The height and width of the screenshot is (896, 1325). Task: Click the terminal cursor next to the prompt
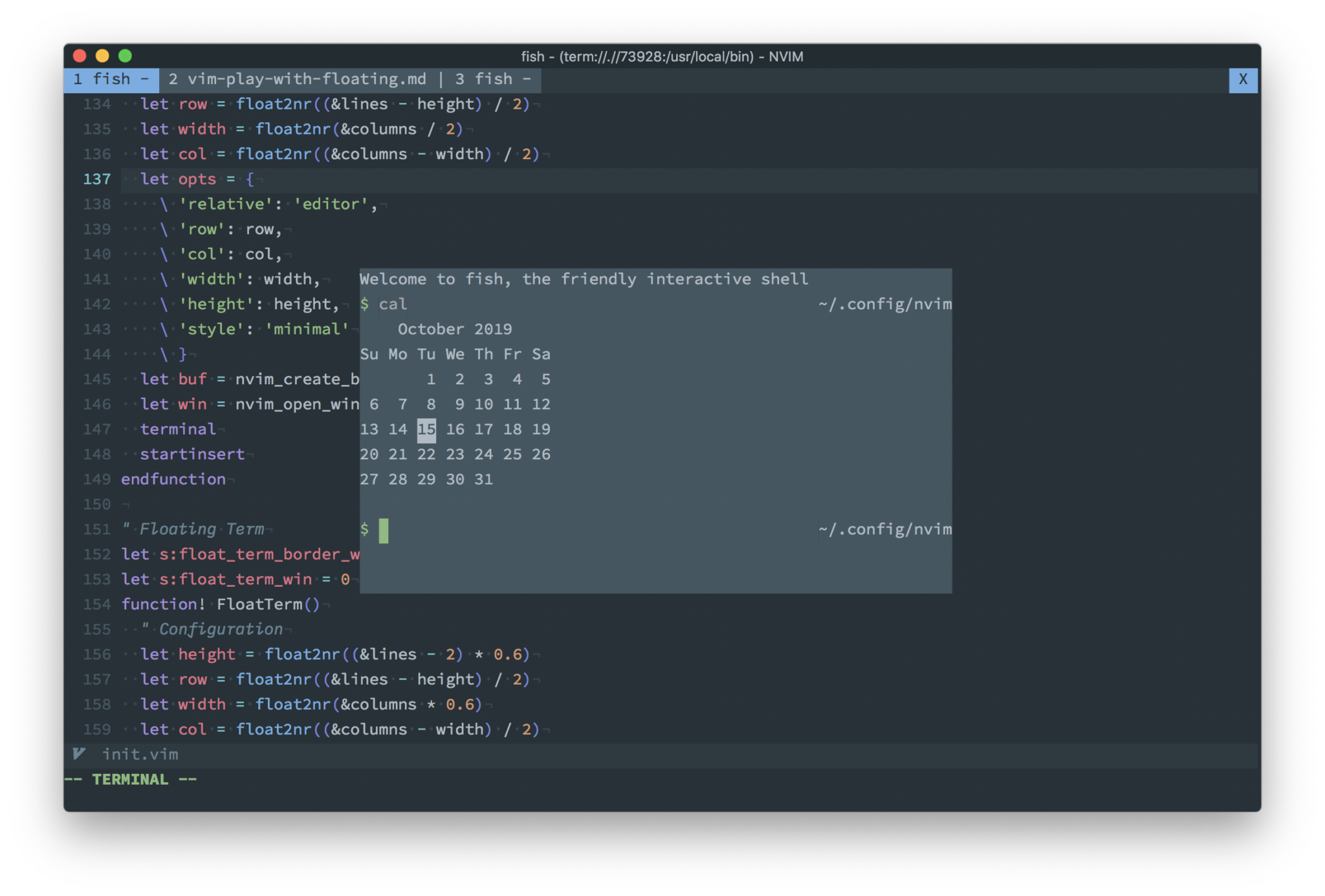coord(384,530)
